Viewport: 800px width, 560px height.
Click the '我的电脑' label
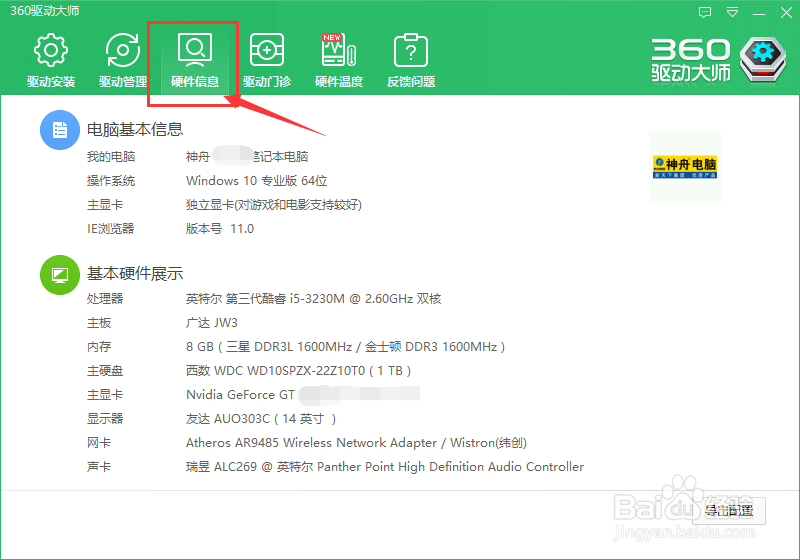point(111,157)
